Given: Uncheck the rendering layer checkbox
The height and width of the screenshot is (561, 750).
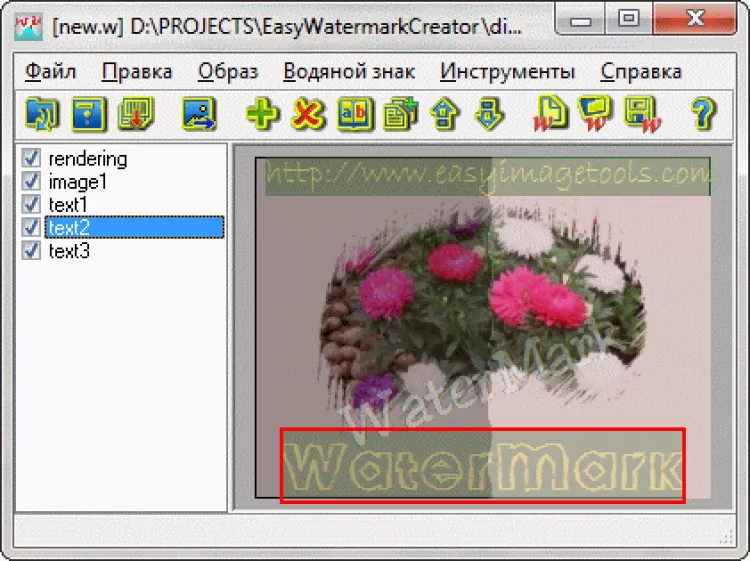Looking at the screenshot, I should click(31, 158).
